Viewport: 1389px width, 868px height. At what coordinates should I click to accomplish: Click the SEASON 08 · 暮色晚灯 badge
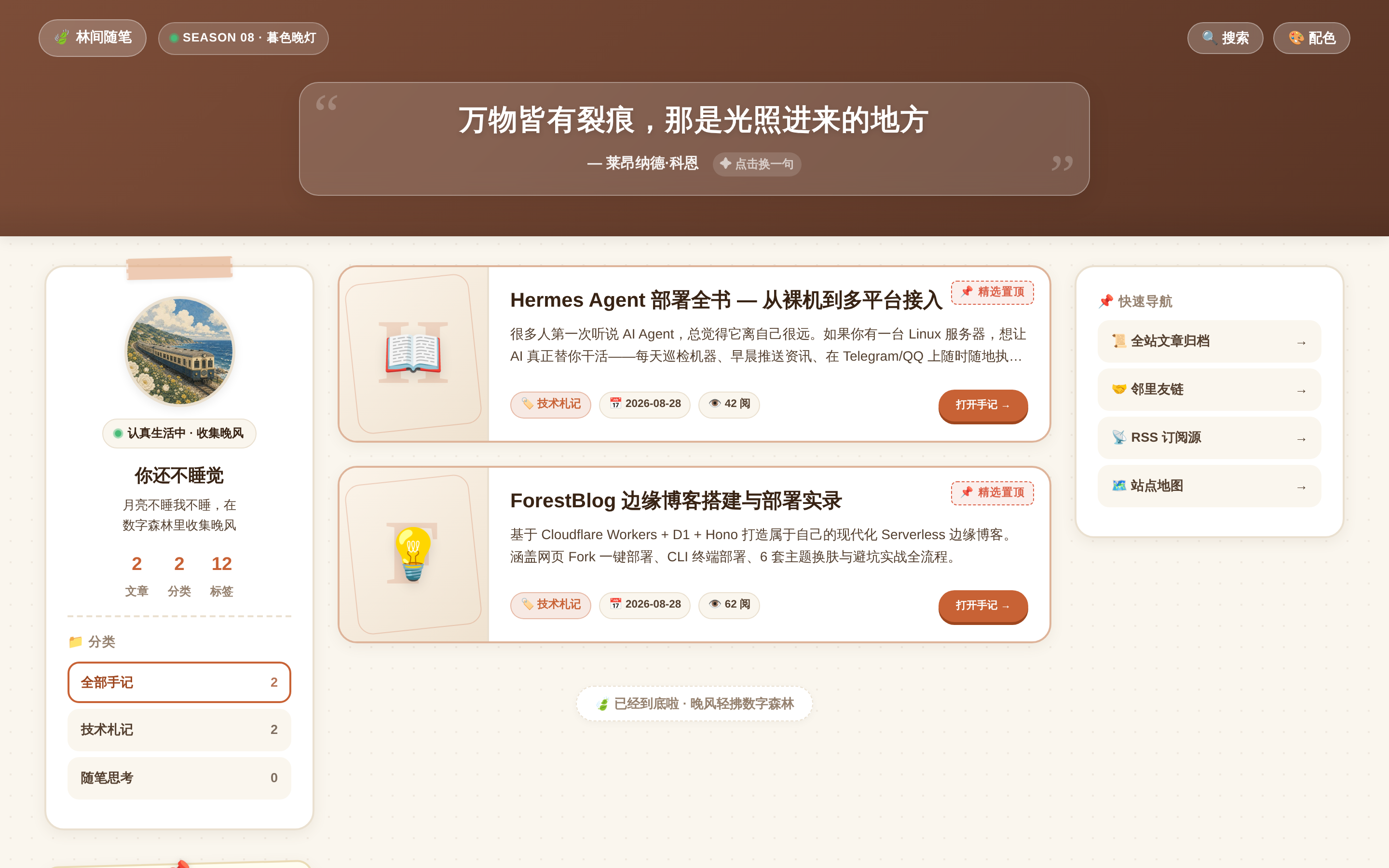click(244, 38)
